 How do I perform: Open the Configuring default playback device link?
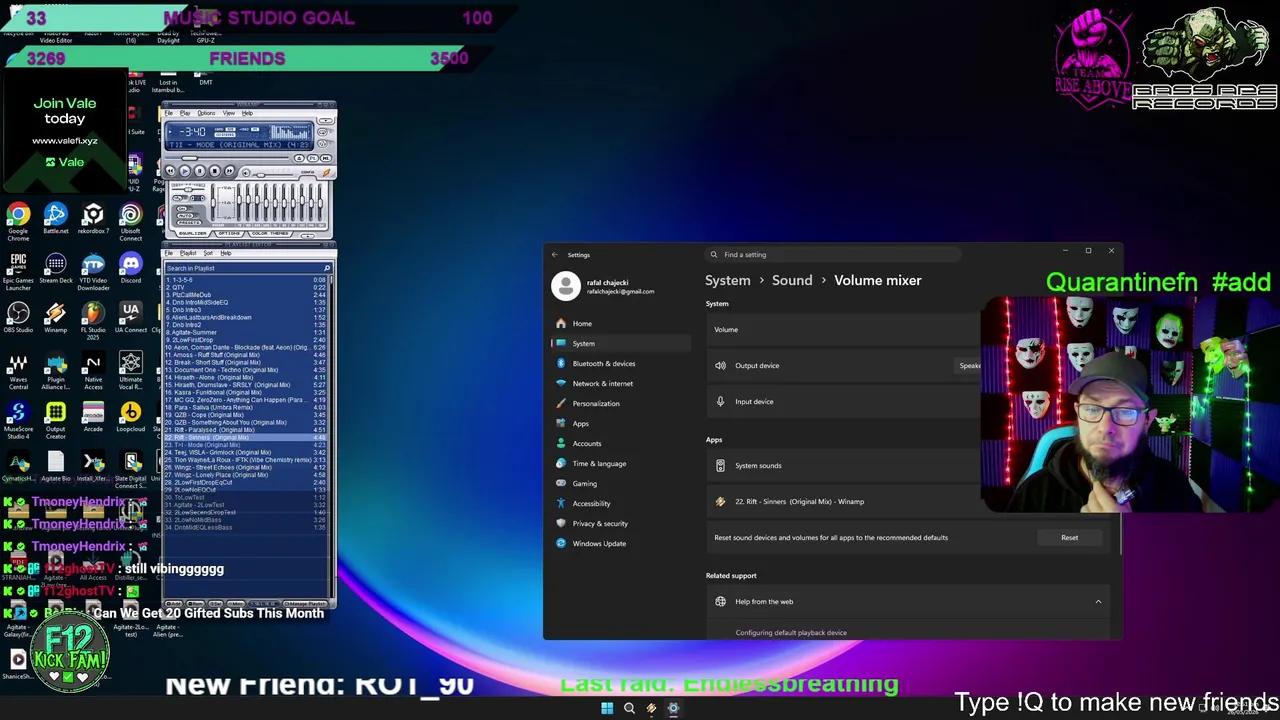tap(791, 633)
